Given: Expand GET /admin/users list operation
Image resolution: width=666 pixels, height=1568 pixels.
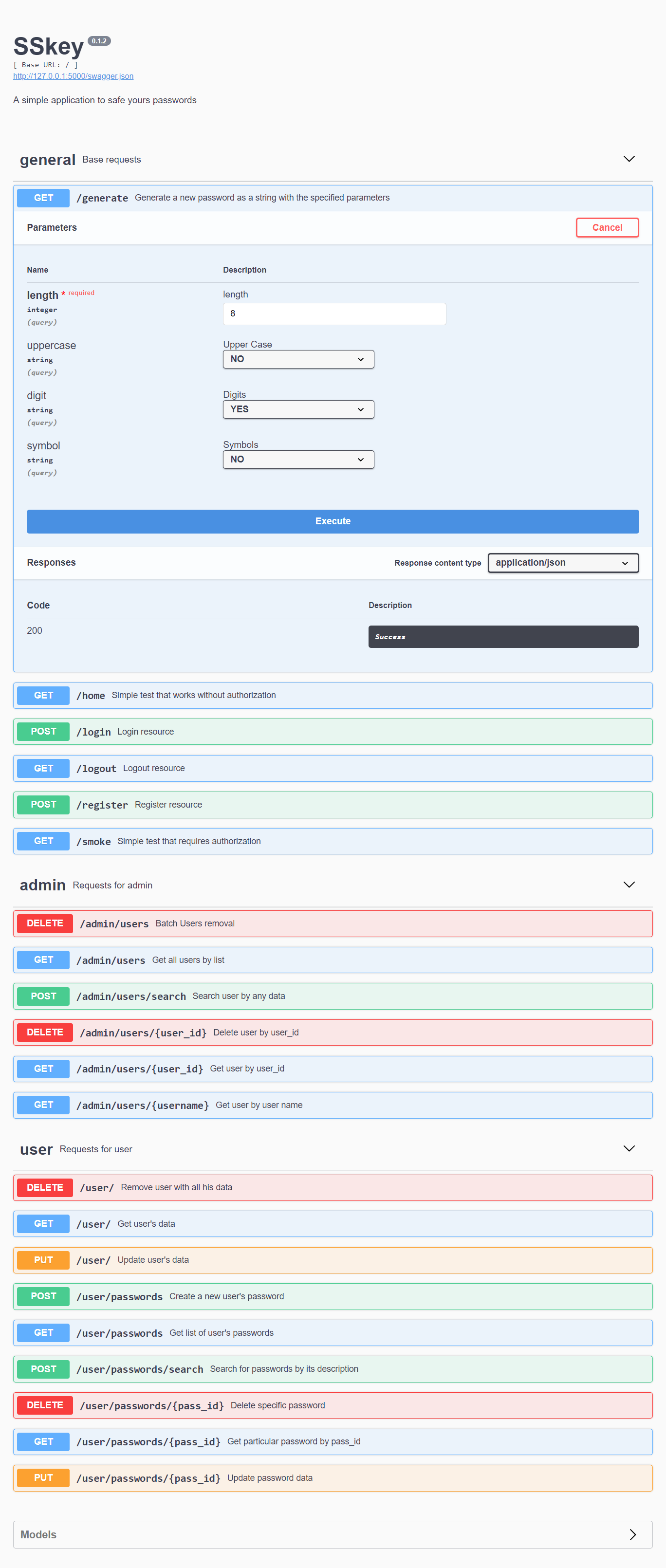Looking at the screenshot, I should (333, 960).
